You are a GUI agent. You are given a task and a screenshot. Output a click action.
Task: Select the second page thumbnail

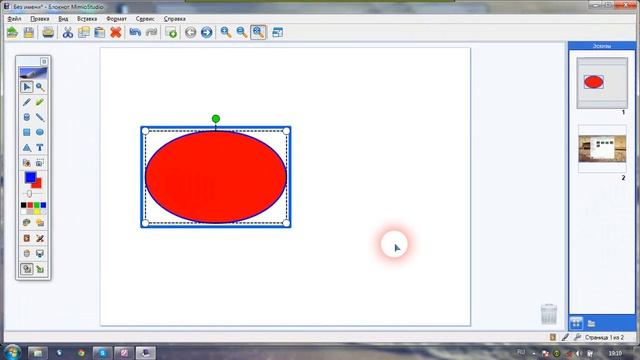pos(602,149)
